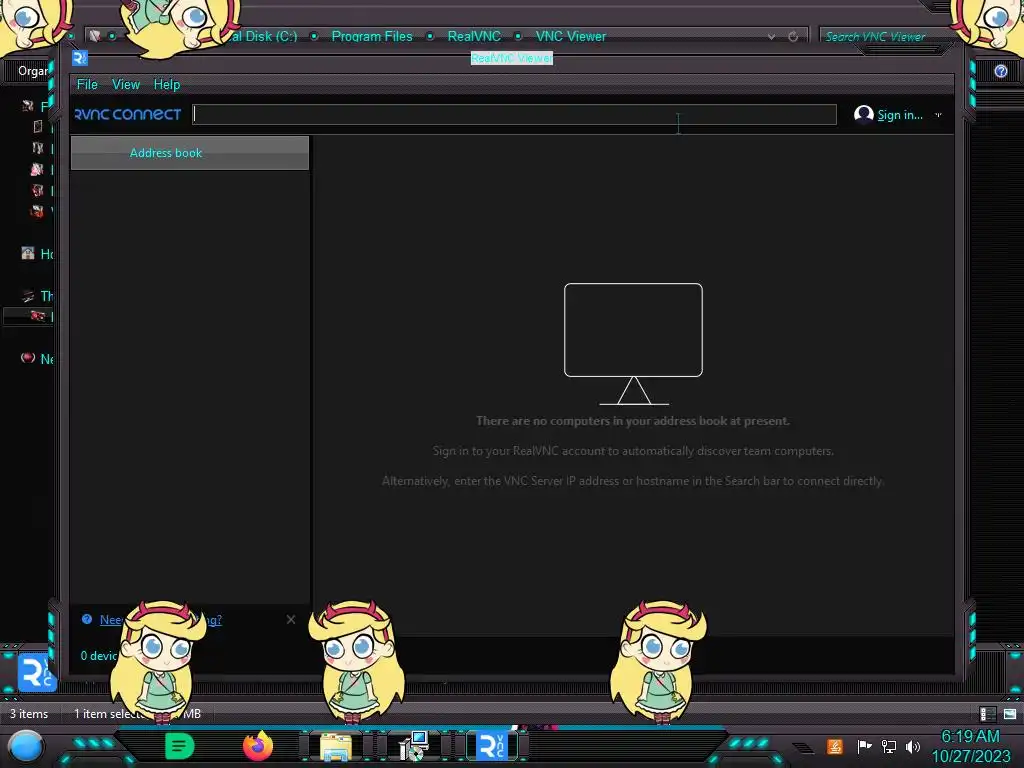Switch Explorer to large icons view
The height and width of the screenshot is (768, 1024).
tap(1010, 714)
